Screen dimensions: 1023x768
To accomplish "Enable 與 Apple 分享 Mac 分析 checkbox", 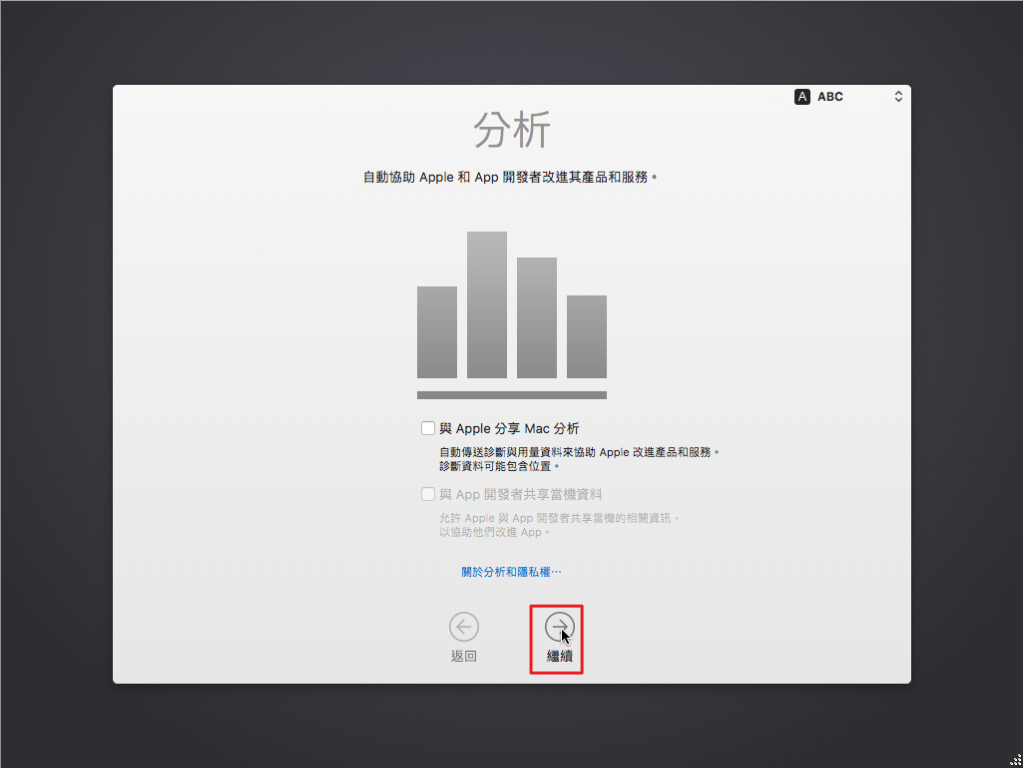I will (428, 428).
